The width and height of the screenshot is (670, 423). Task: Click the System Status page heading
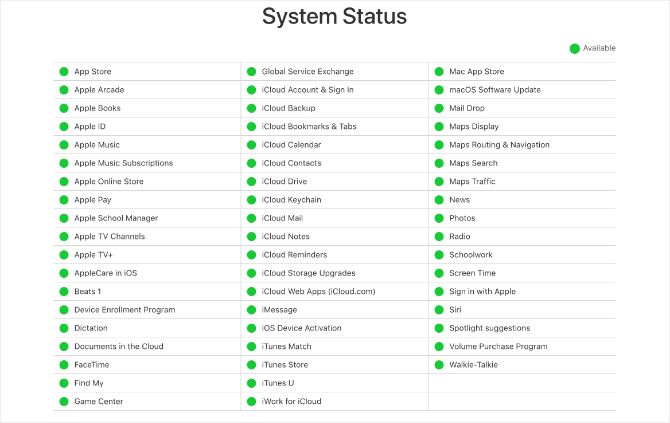[334, 17]
